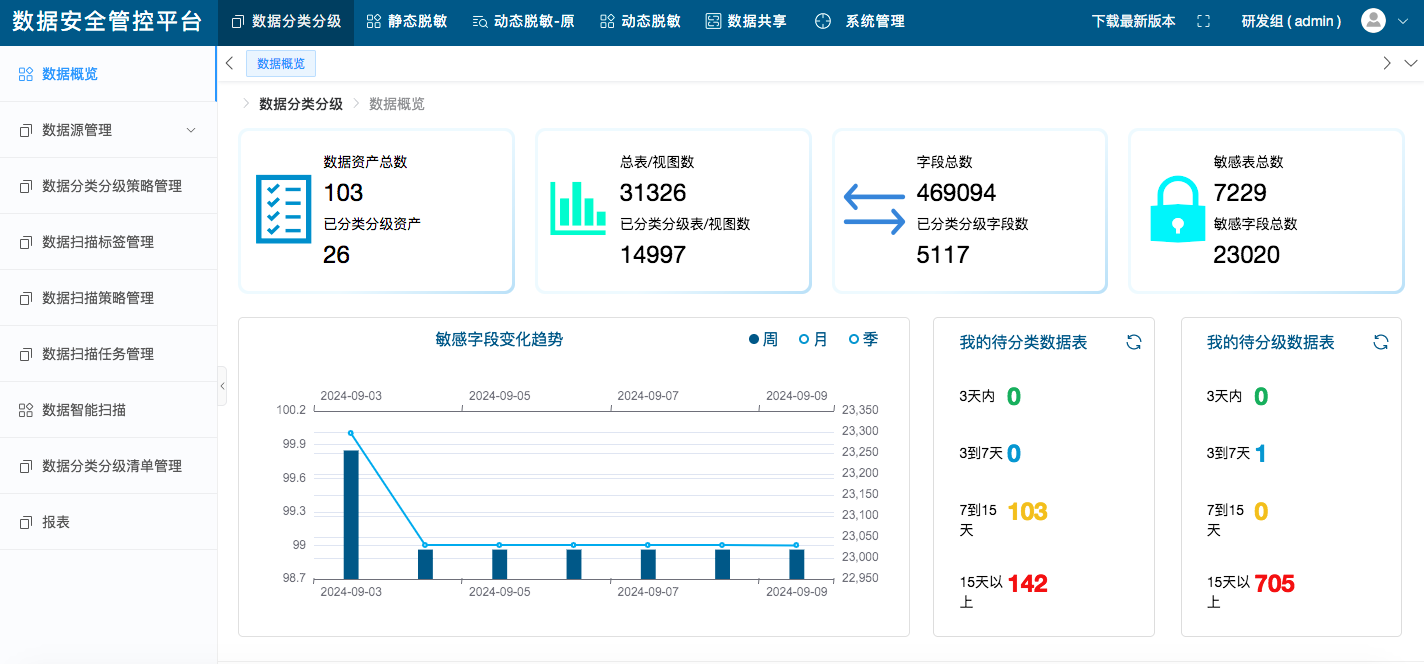This screenshot has height=664, width=1424.
Task: Select the 月 trend option
Action: tap(813, 340)
